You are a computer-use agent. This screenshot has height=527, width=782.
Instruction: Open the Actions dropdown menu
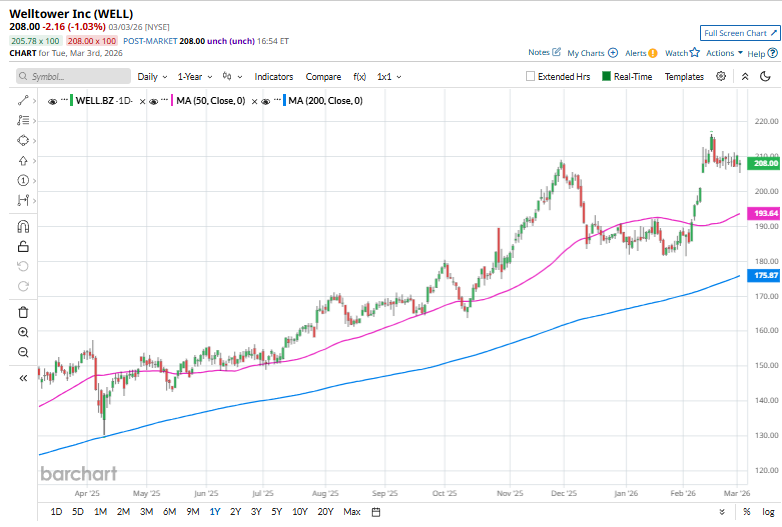(x=723, y=53)
